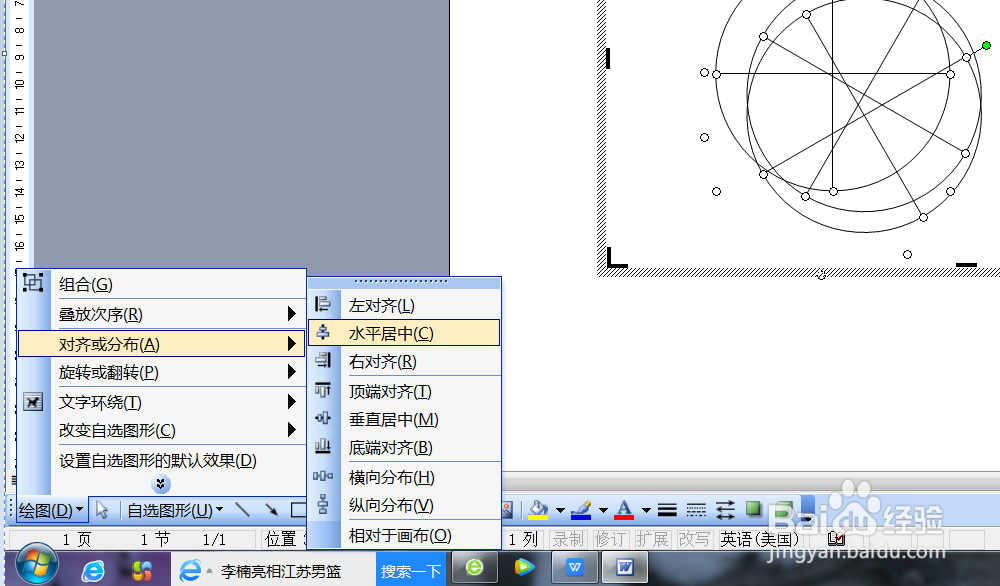The height and width of the screenshot is (586, 1000).
Task: Click the 搜索一下 search button on taskbar
Action: click(411, 569)
